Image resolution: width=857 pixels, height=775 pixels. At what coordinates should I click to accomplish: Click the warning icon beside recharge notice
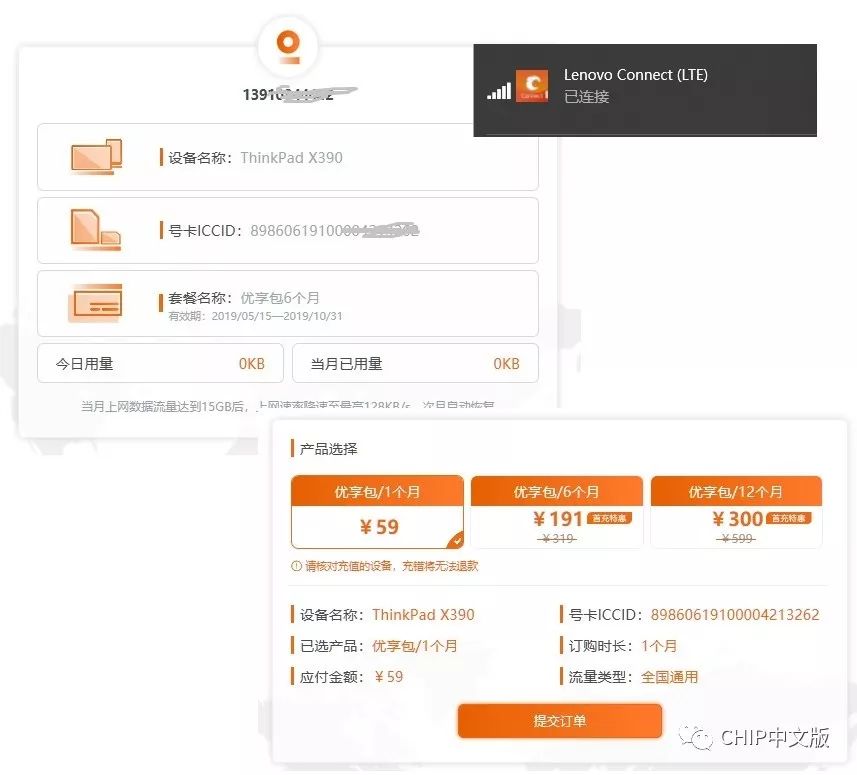(x=295, y=566)
